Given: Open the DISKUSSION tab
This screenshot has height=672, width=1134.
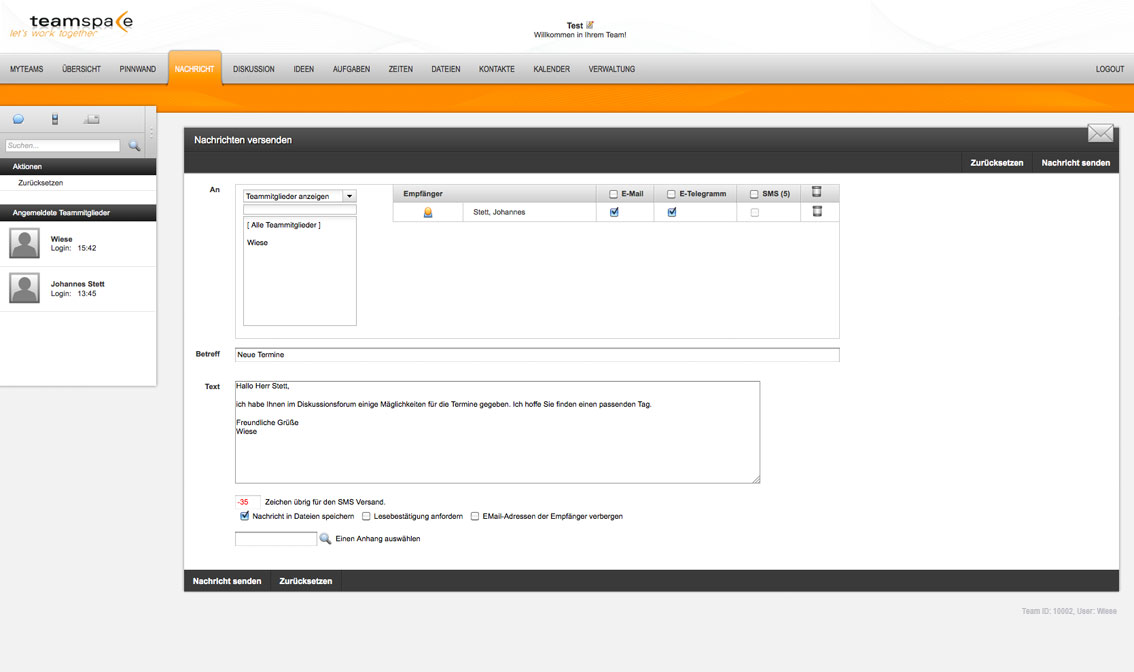Looking at the screenshot, I should click(x=254, y=69).
